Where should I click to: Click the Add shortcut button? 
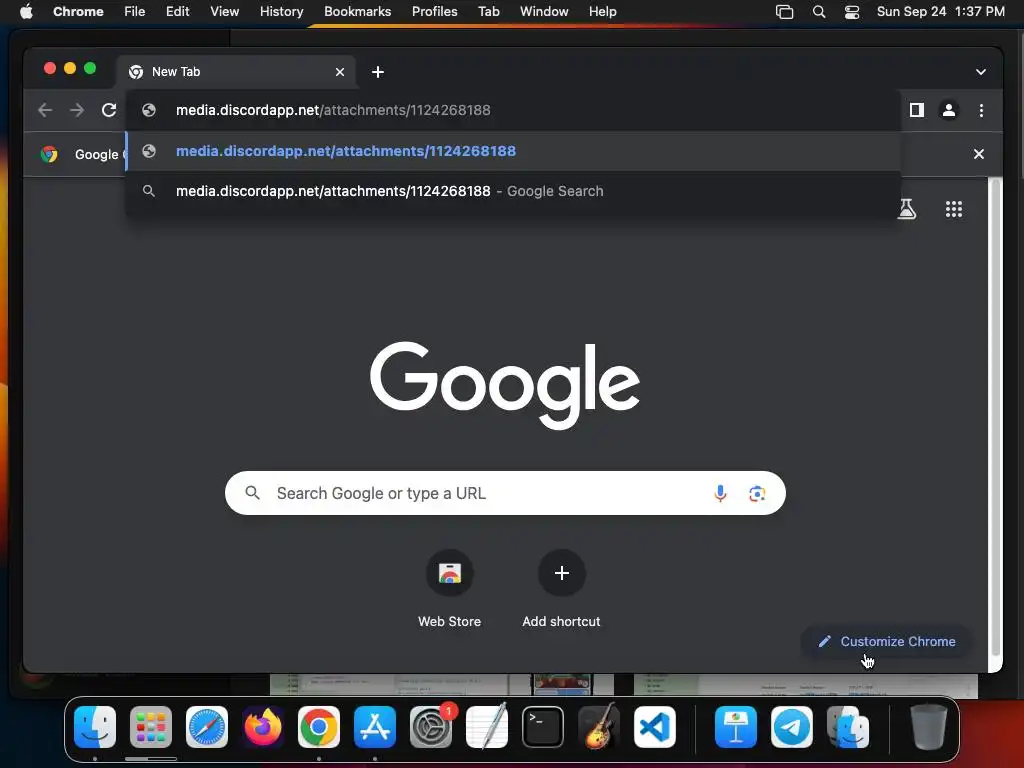coord(561,589)
